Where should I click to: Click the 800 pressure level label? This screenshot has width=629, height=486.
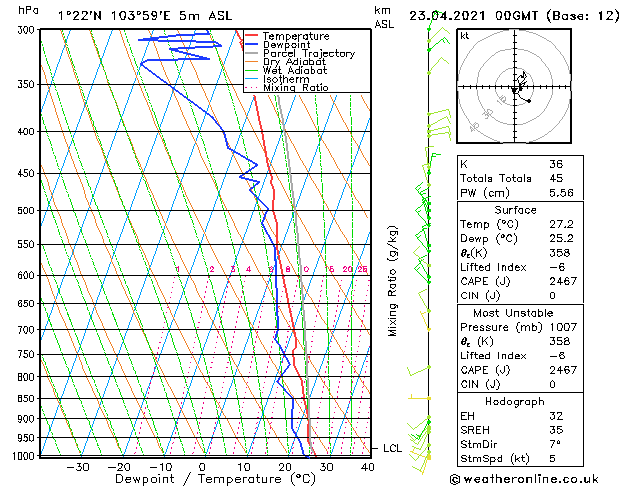click(28, 377)
